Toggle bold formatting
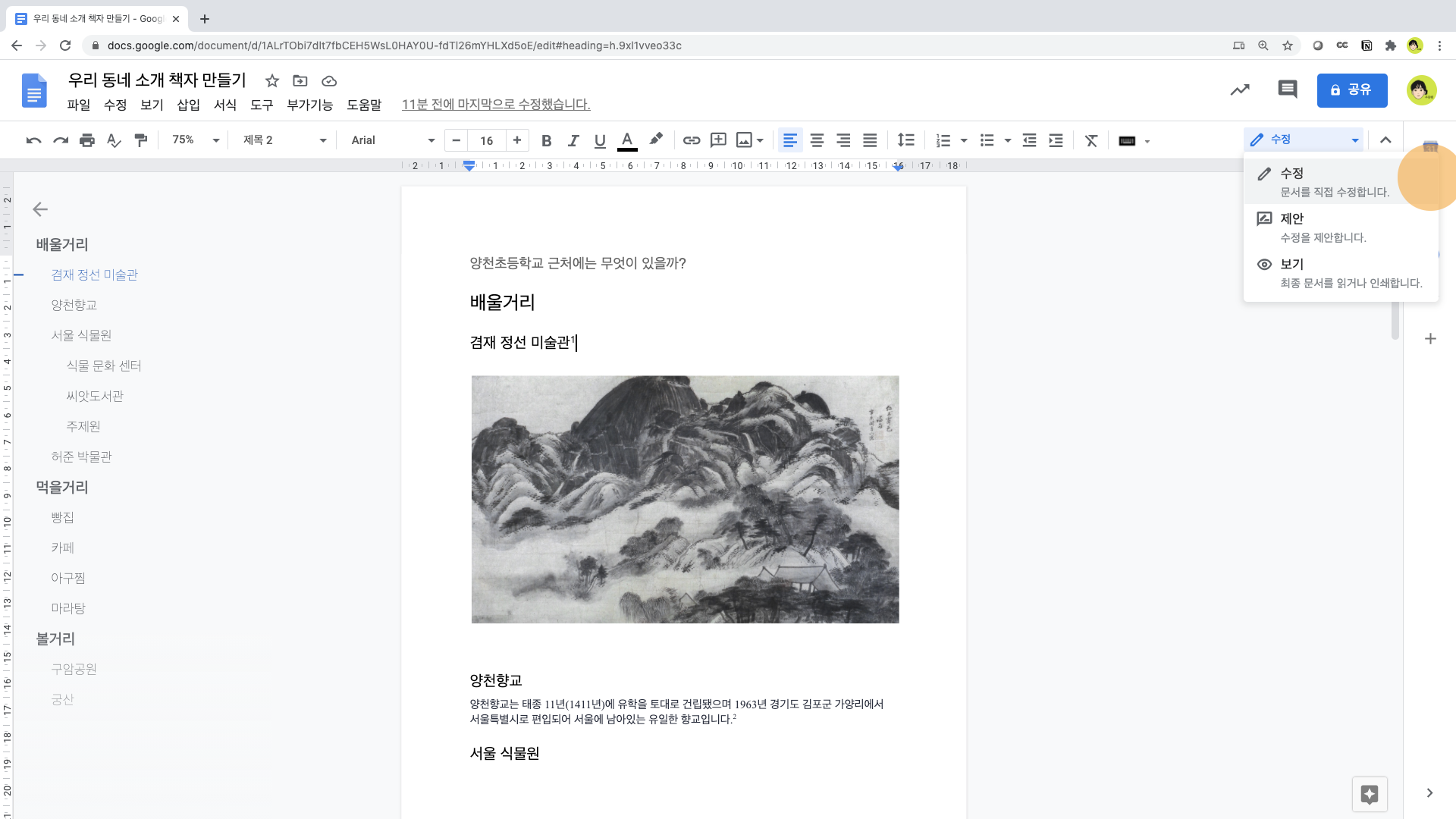 546,140
